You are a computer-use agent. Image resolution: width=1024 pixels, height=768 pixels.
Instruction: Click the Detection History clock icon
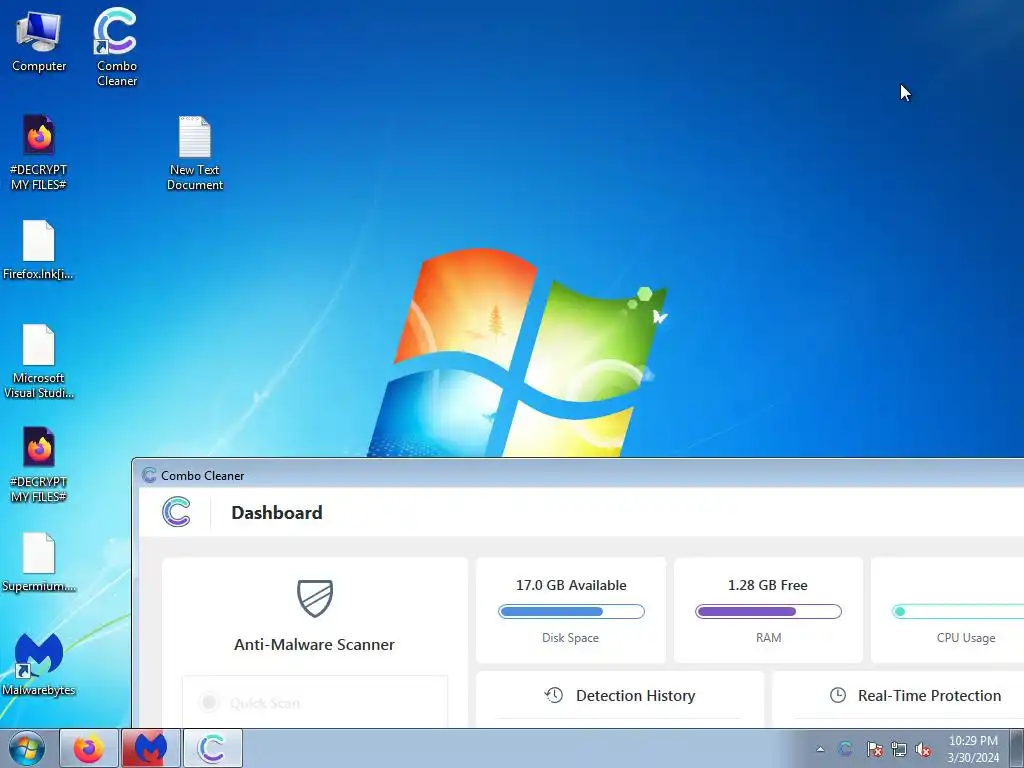554,695
